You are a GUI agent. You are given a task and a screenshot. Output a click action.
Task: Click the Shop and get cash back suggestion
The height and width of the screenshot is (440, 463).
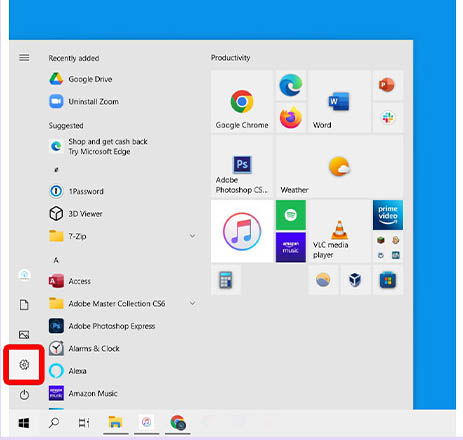point(124,146)
